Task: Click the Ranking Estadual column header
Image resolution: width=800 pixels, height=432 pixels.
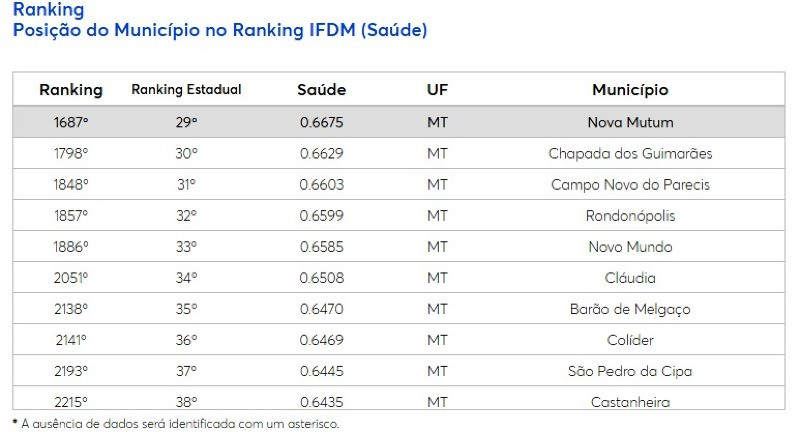Action: (x=186, y=90)
